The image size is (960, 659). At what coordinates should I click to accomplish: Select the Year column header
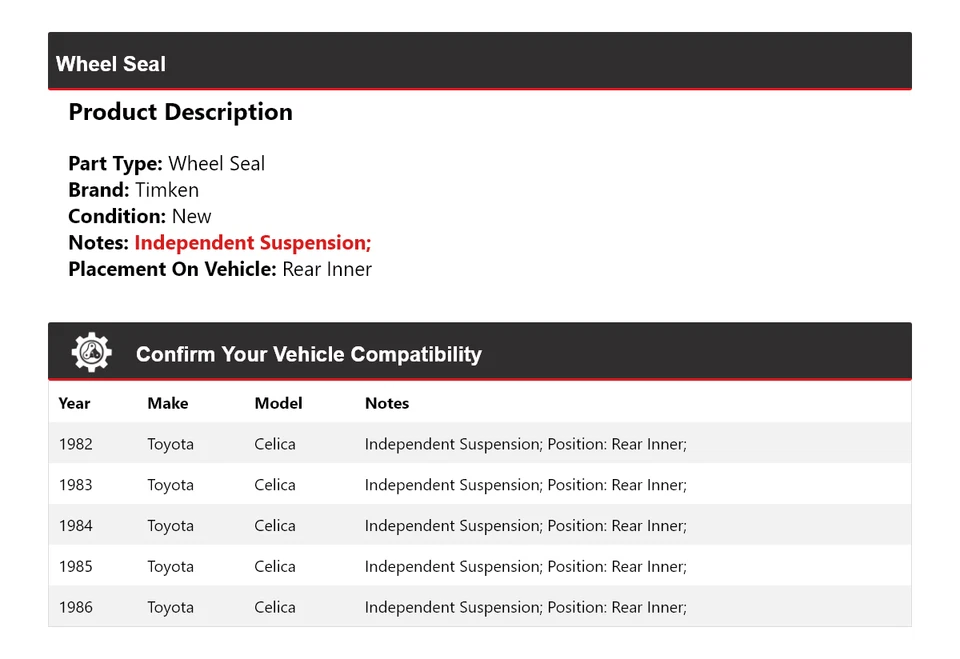click(x=74, y=403)
